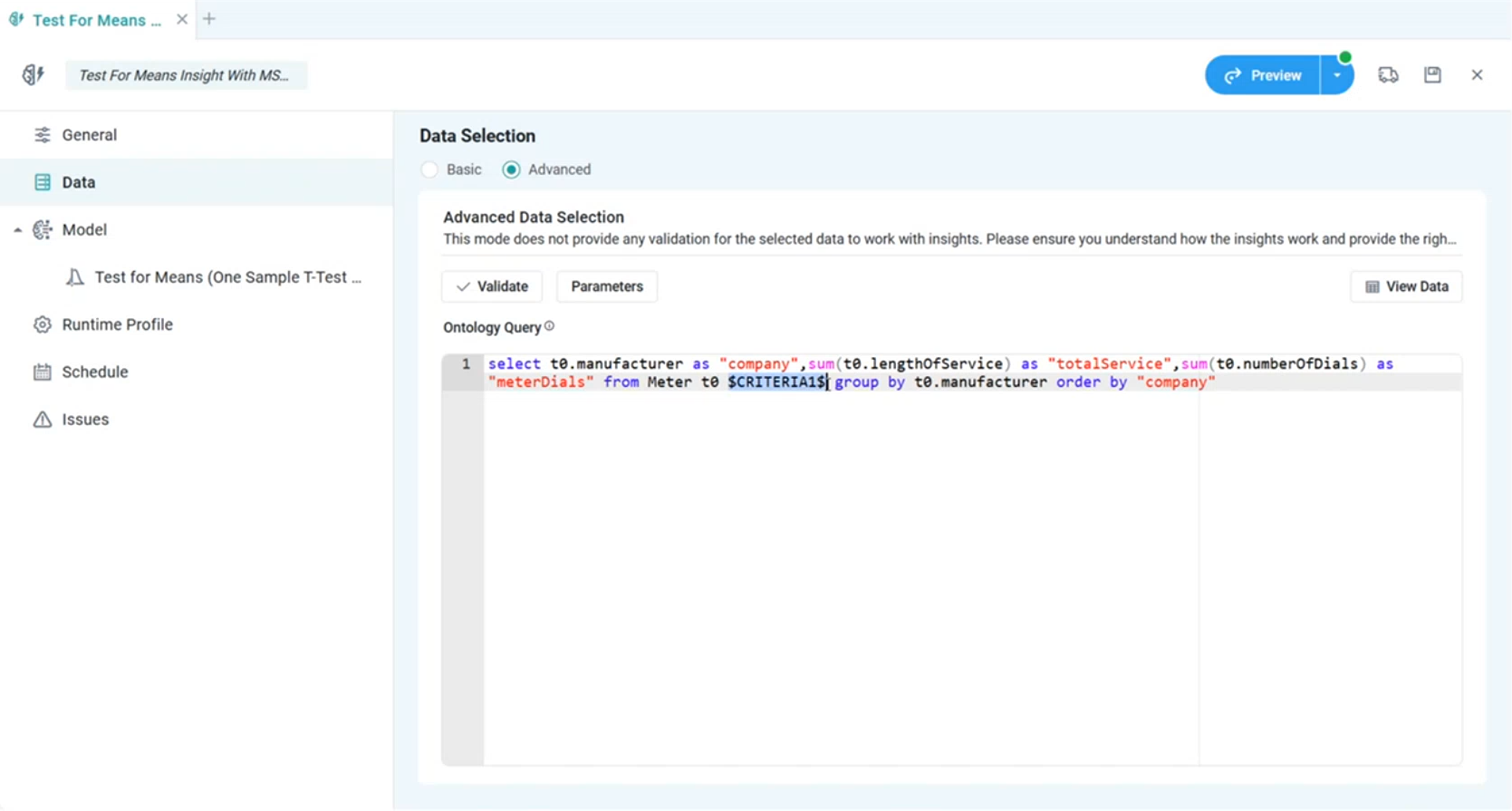
Task: Select the General settings section
Action: tap(89, 135)
